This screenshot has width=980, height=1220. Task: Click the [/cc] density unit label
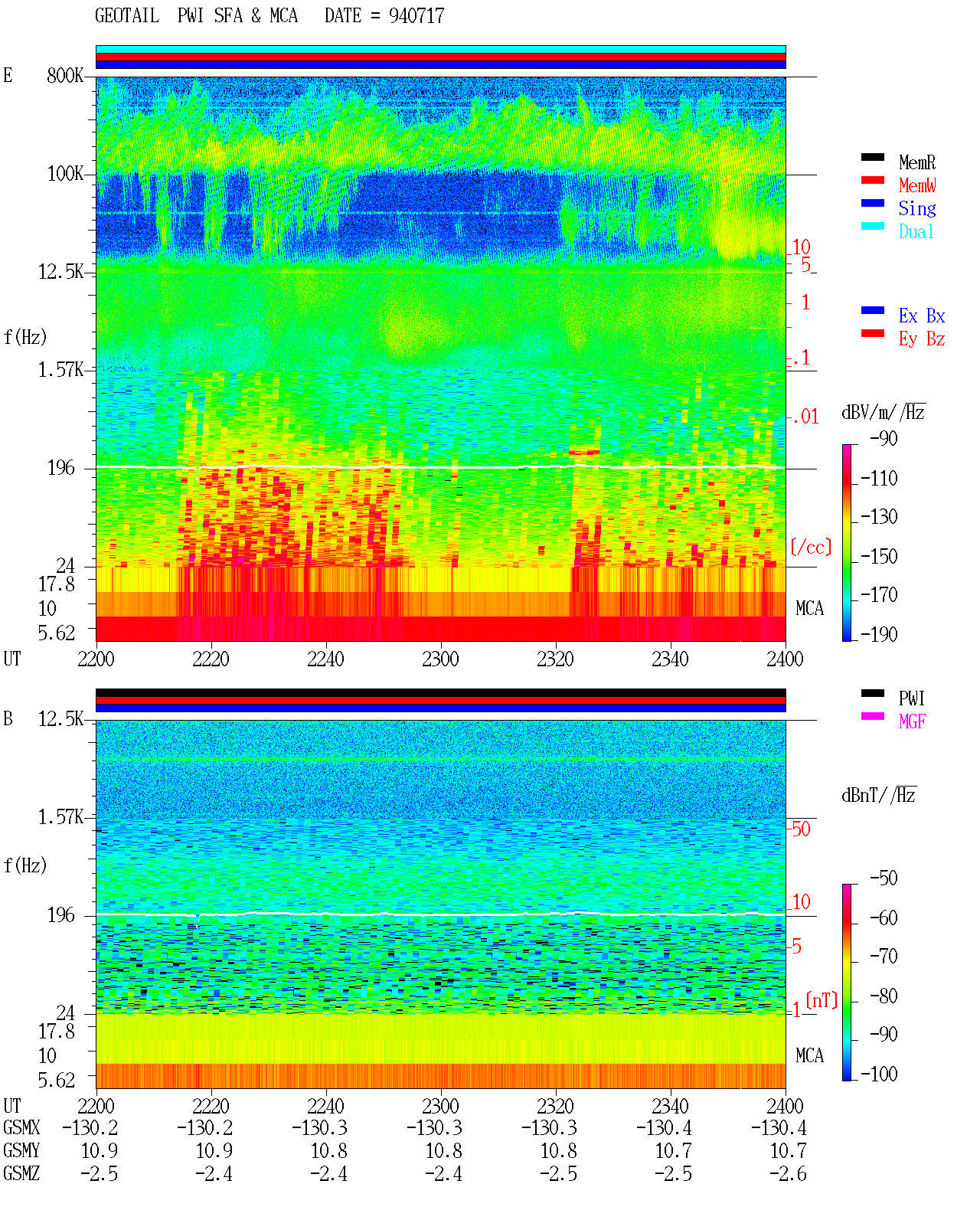click(811, 547)
